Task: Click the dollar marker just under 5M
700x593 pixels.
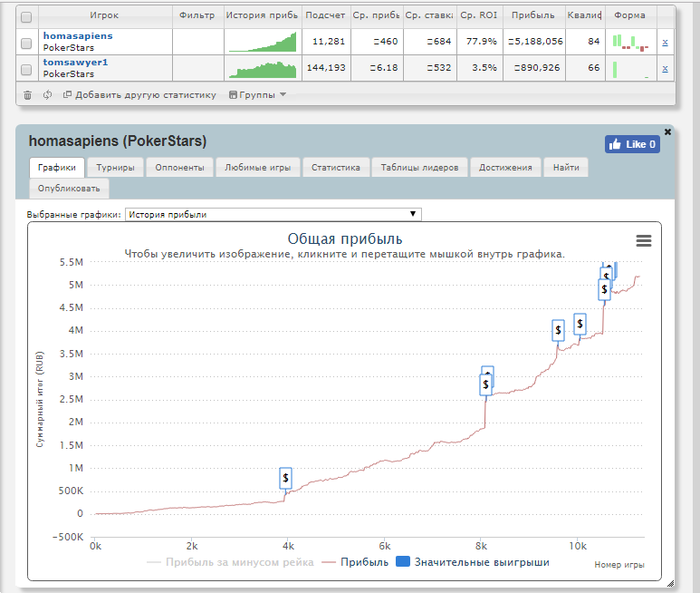Action: click(x=604, y=289)
